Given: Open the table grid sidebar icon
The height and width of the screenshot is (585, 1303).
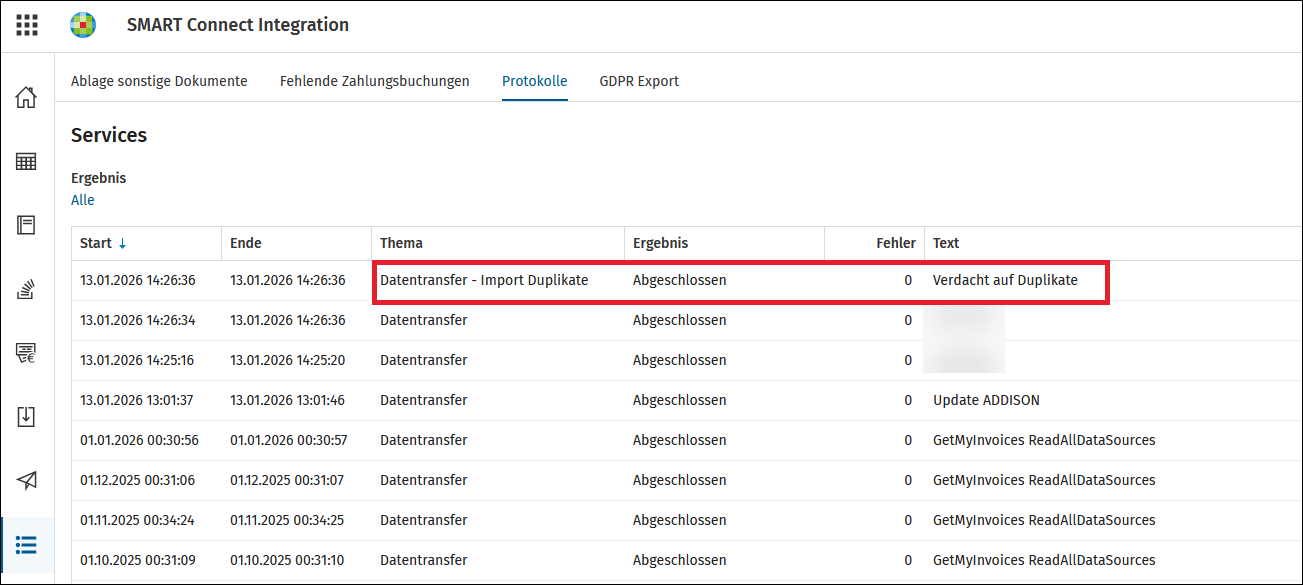Looking at the screenshot, I should pyautogui.click(x=26, y=161).
